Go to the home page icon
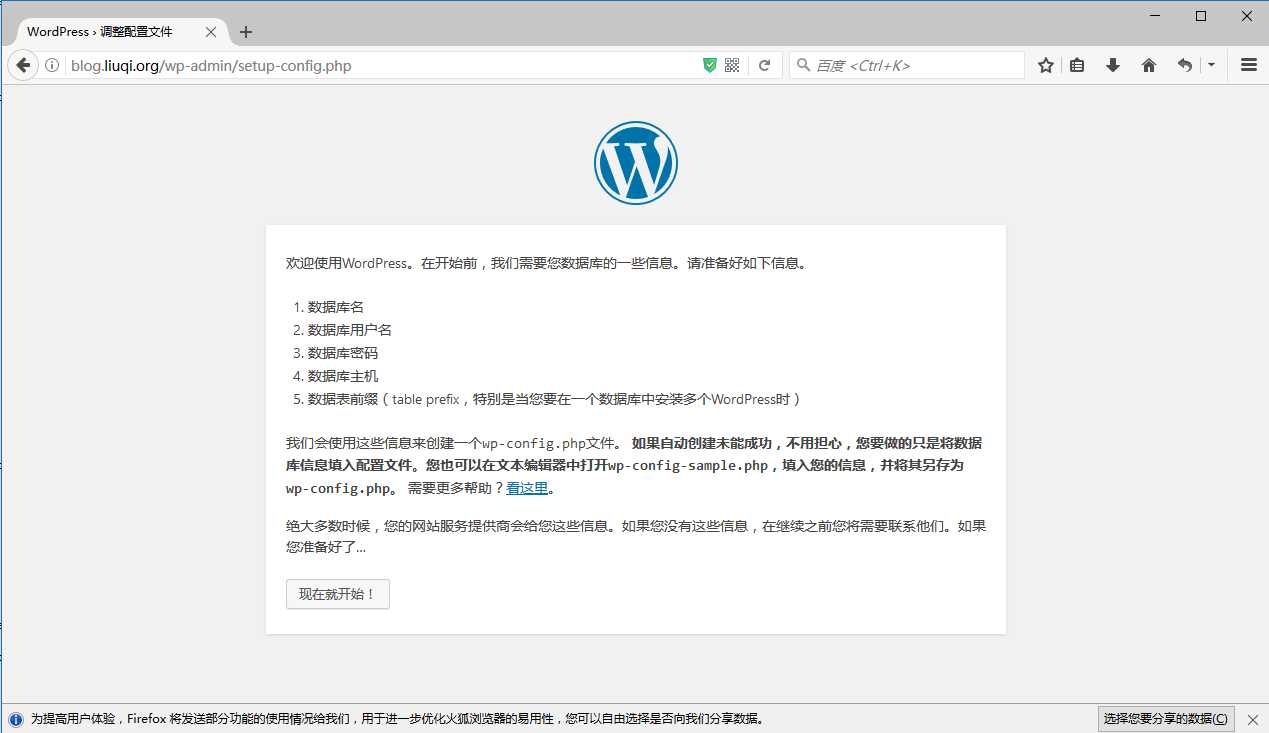The width and height of the screenshot is (1269, 733). (1148, 65)
